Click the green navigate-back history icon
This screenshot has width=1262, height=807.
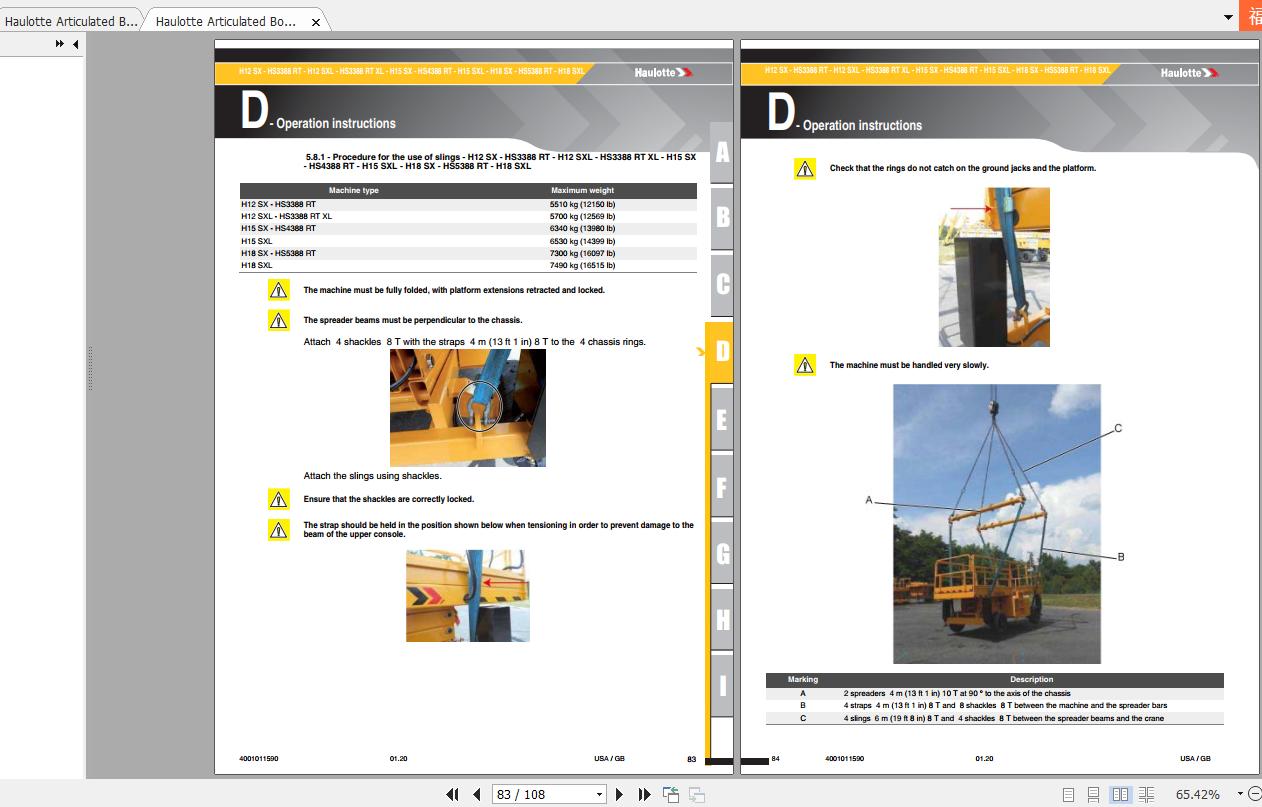click(x=669, y=794)
